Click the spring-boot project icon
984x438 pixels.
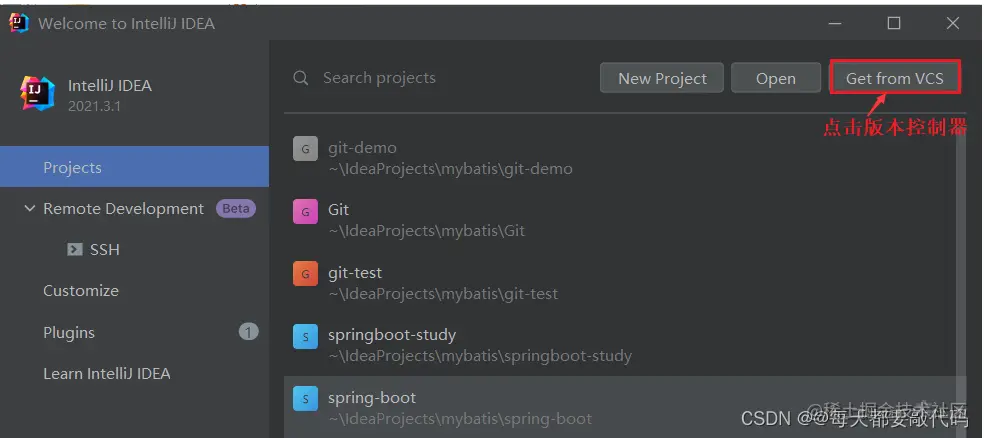coord(305,399)
